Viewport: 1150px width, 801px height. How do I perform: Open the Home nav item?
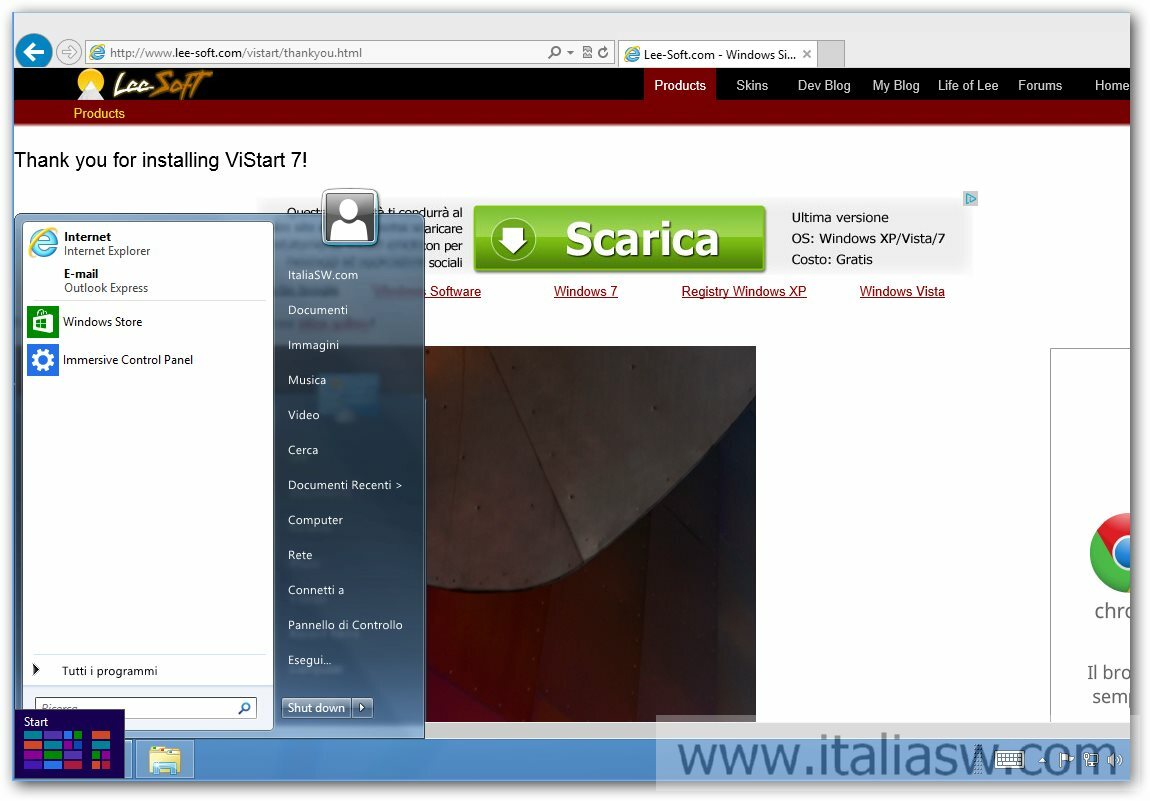click(1111, 85)
